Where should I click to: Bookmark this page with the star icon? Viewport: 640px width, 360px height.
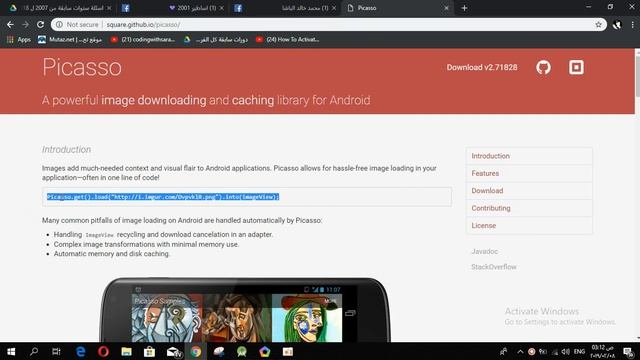[x=598, y=24]
